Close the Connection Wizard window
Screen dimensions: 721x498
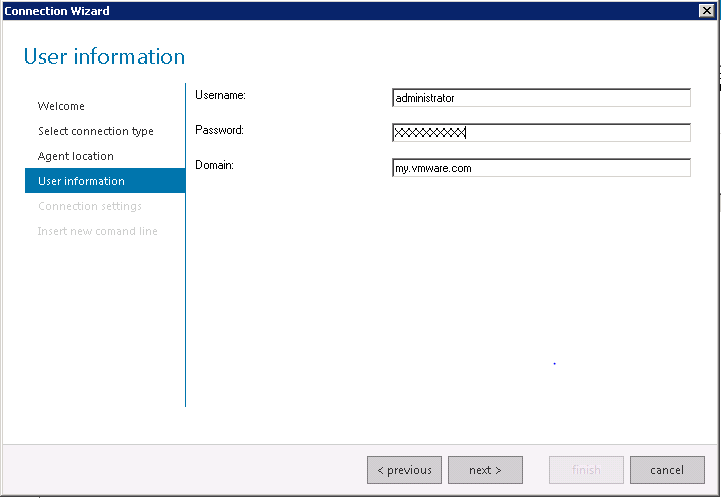(707, 11)
